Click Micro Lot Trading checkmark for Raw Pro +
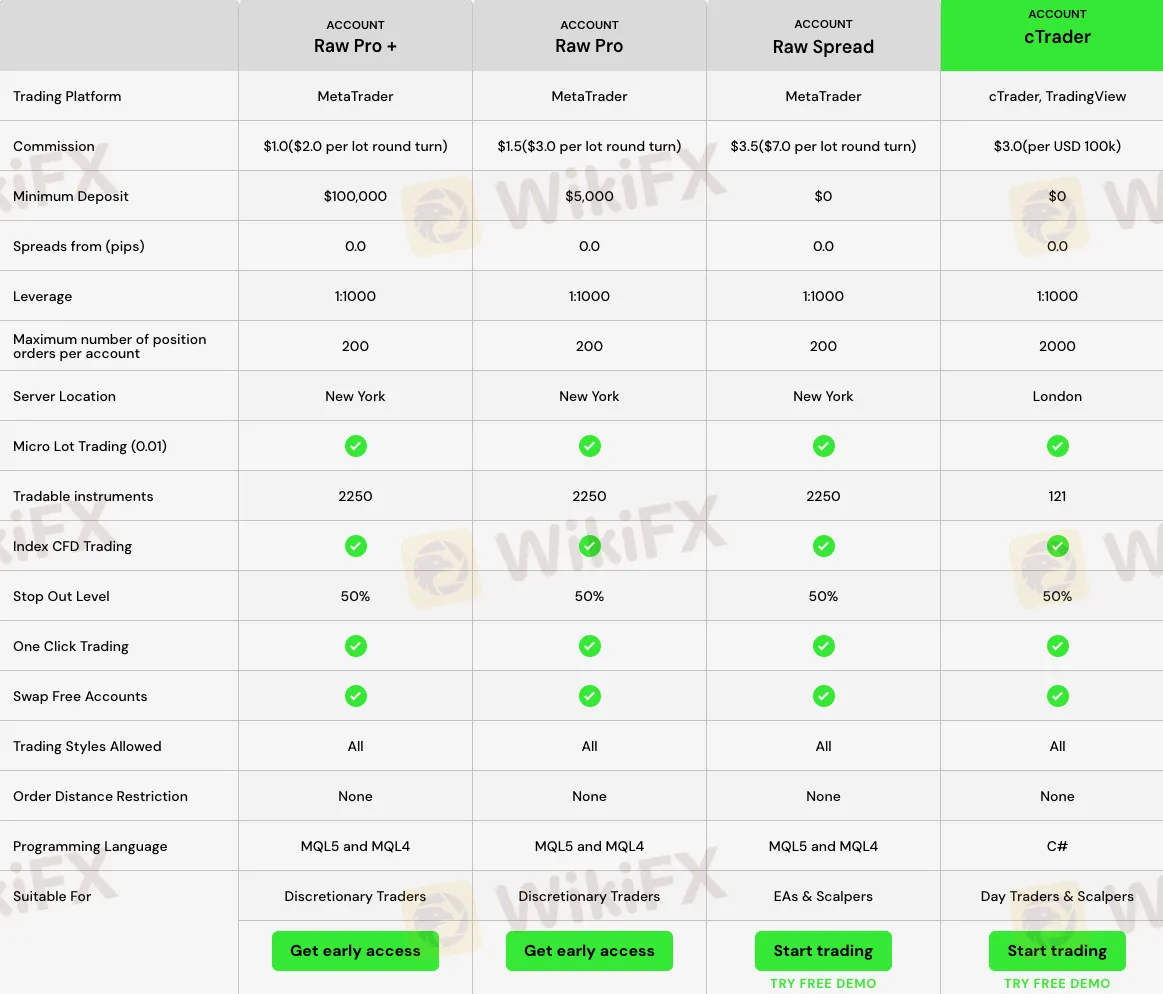Screen dimensions: 1163x994 355,446
